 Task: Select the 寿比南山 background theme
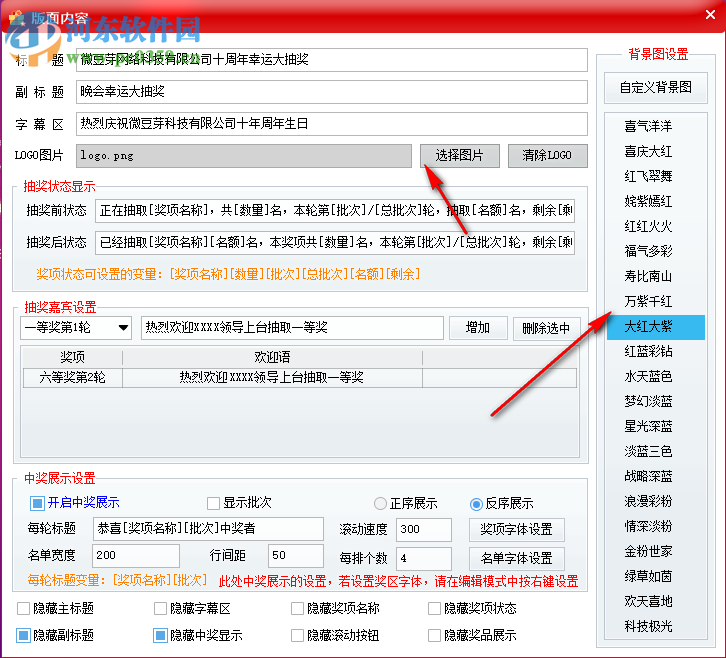[656, 276]
